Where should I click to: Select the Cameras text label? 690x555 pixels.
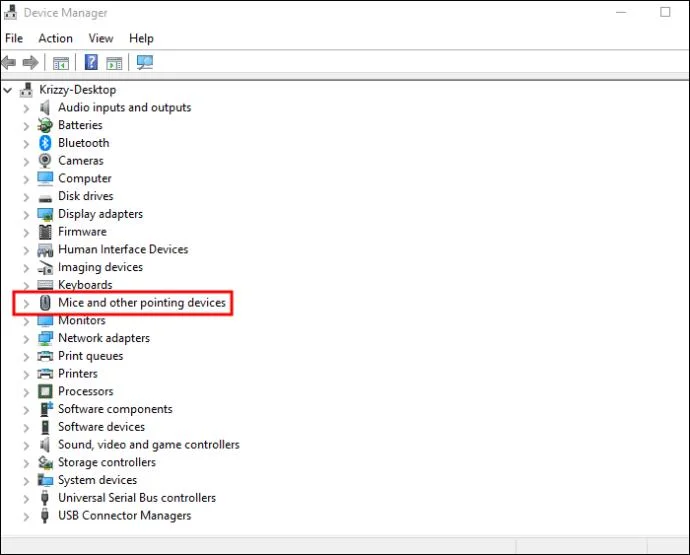coord(81,160)
